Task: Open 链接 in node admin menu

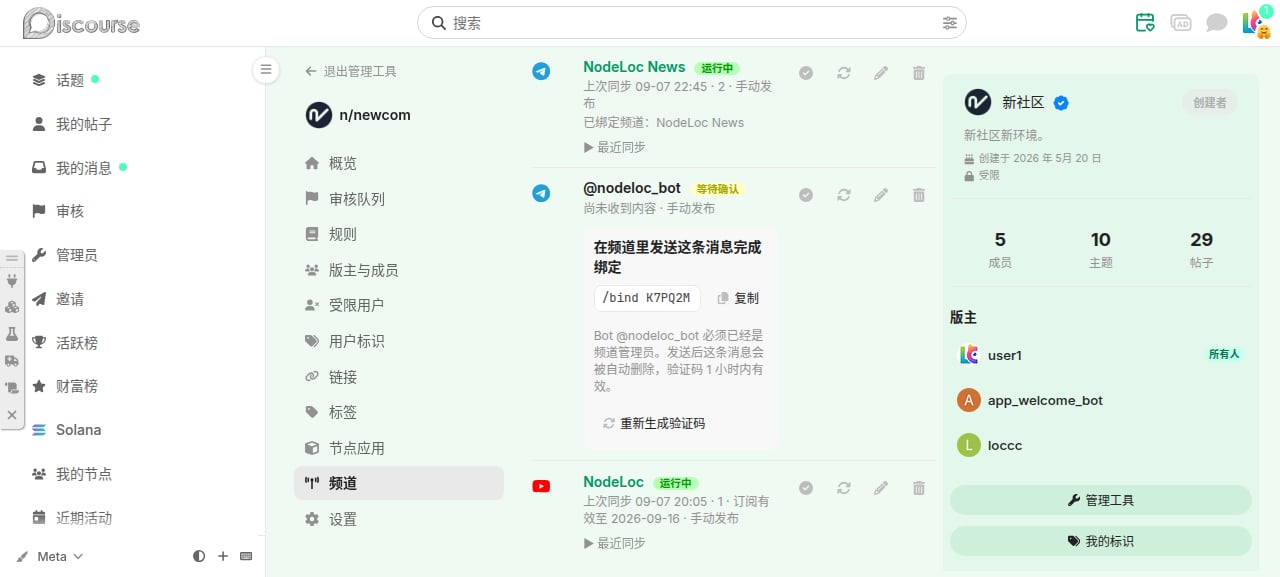Action: coord(399,377)
